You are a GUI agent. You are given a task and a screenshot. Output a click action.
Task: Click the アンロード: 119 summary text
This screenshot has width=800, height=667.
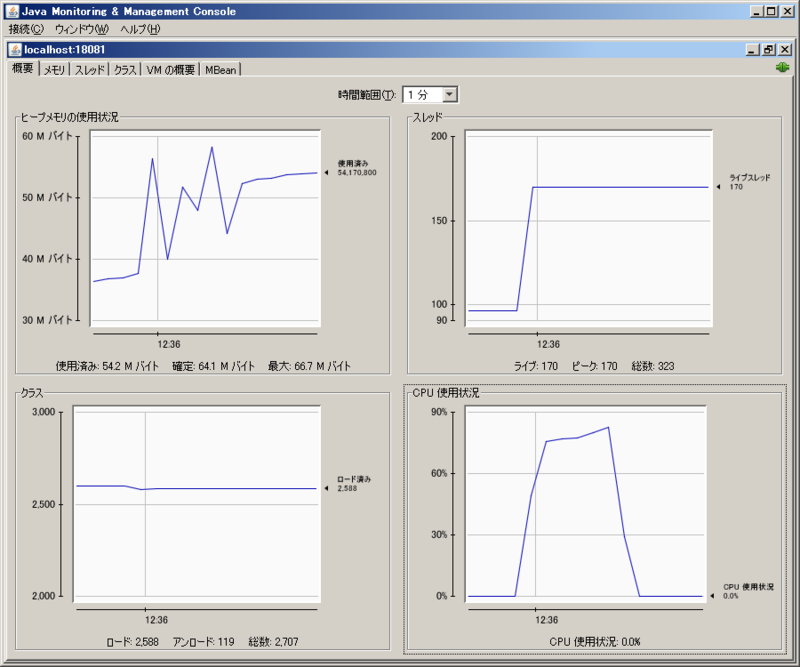pyautogui.click(x=204, y=641)
